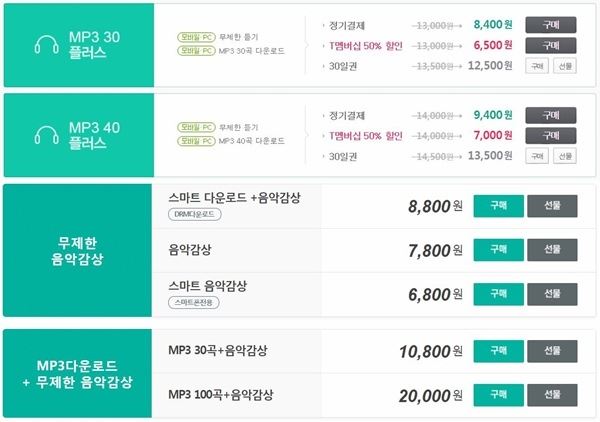
Task: Gift the MP3 40 플러스 30일권
Action: [565, 155]
